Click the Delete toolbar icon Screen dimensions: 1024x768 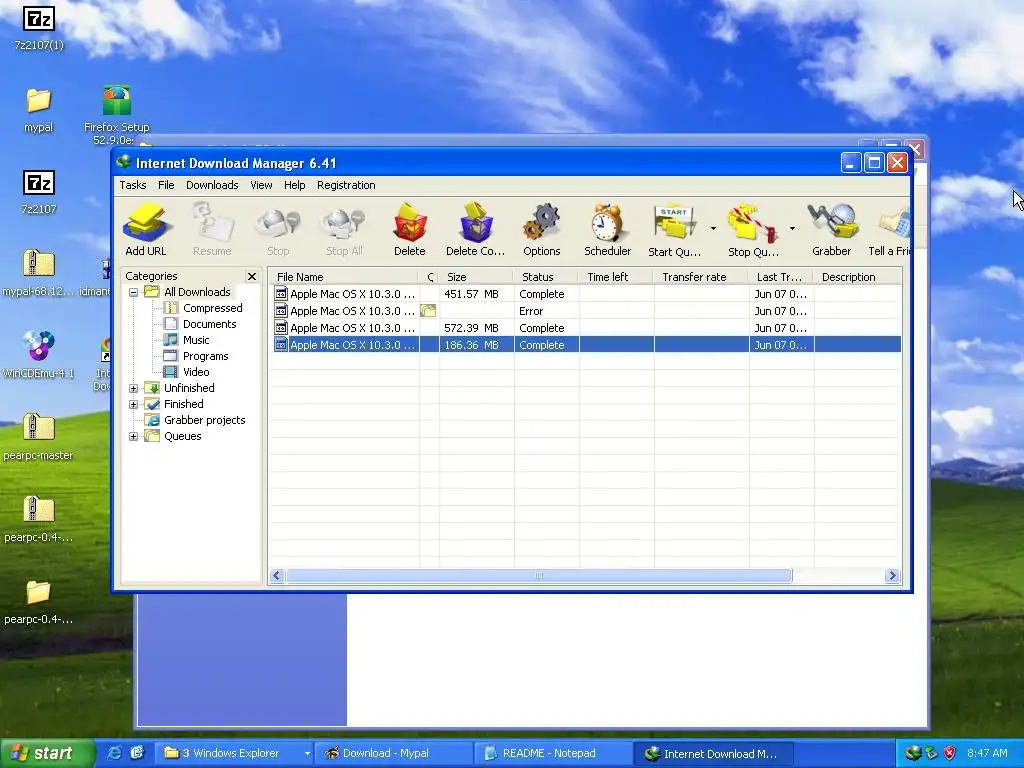tap(409, 229)
